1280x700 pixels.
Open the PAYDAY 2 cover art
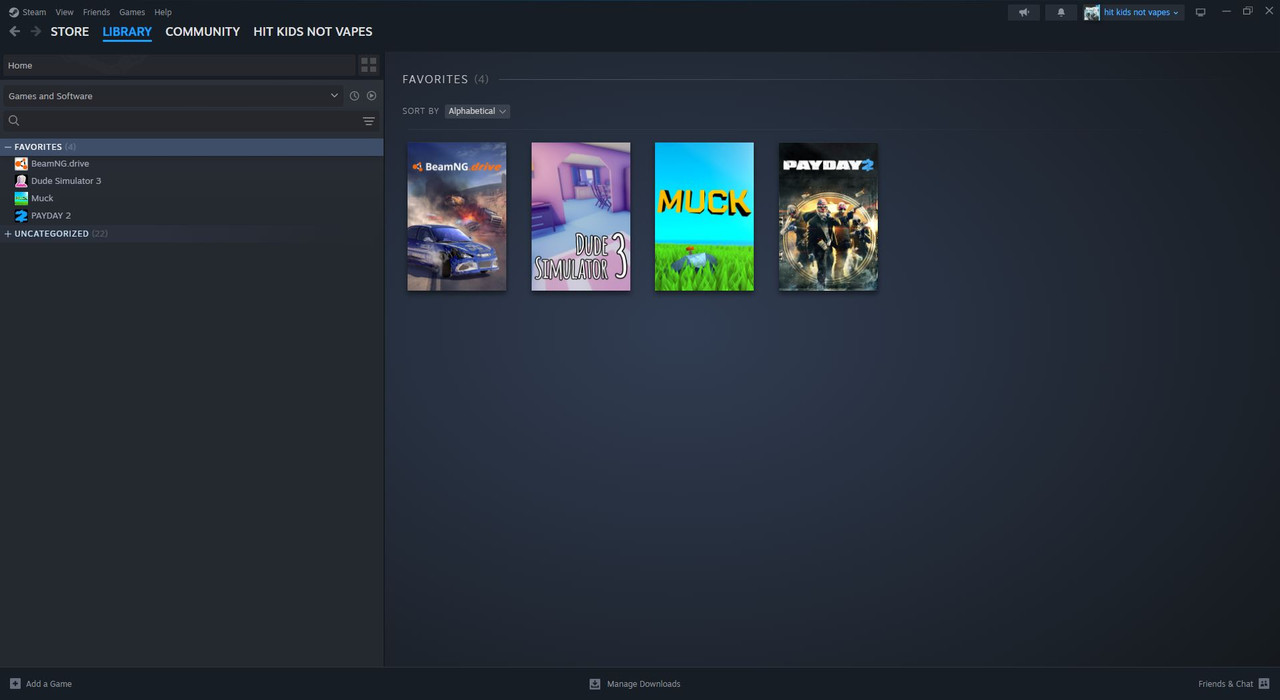[828, 217]
